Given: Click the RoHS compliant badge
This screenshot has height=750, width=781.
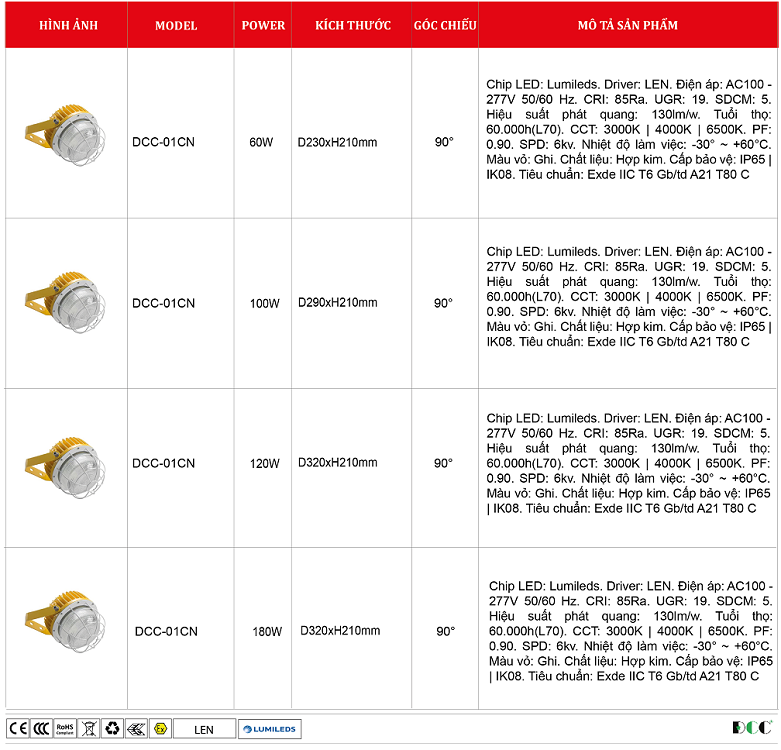Looking at the screenshot, I should click(65, 728).
